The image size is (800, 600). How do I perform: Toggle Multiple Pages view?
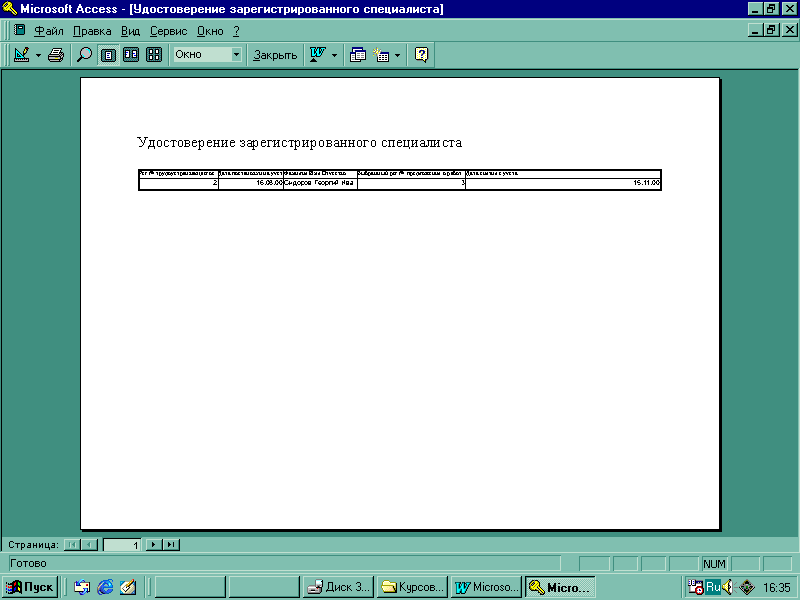pyautogui.click(x=154, y=55)
